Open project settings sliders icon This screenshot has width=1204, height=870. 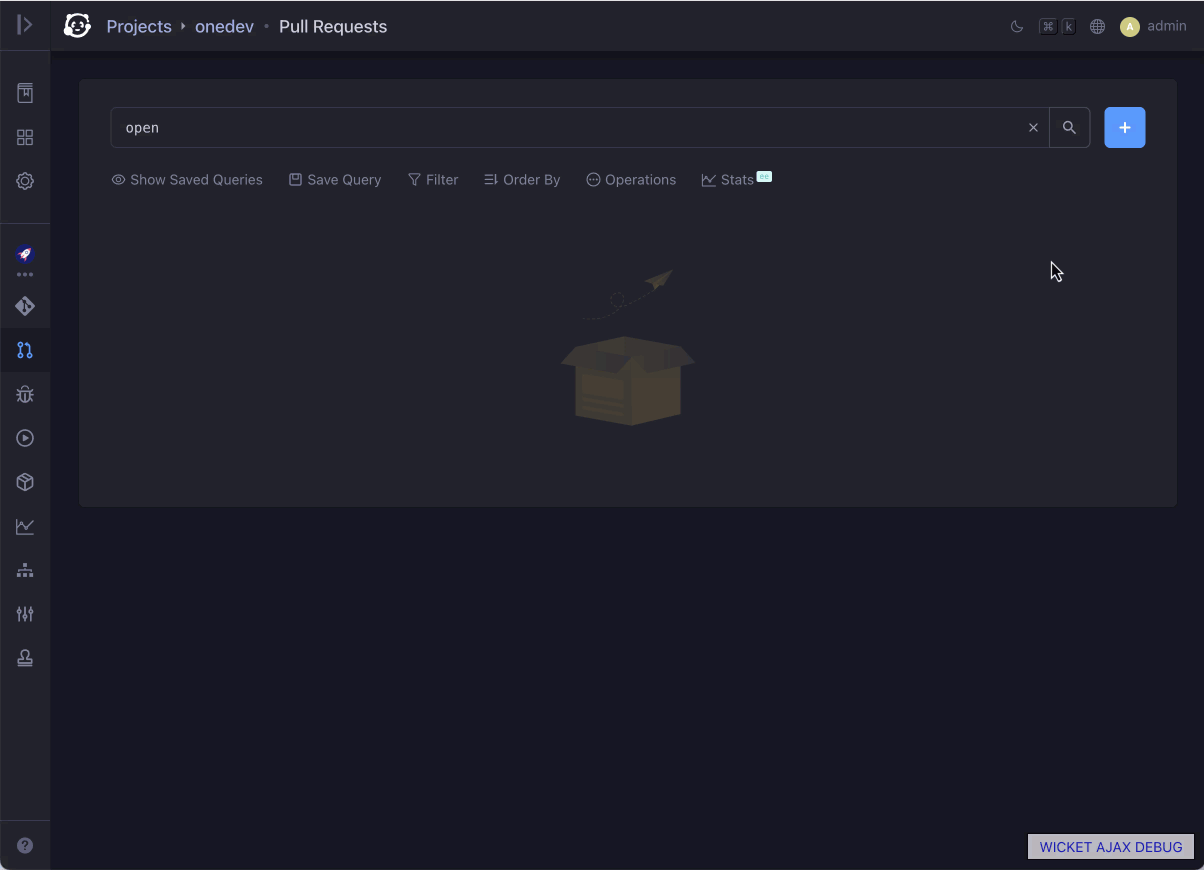(x=25, y=614)
